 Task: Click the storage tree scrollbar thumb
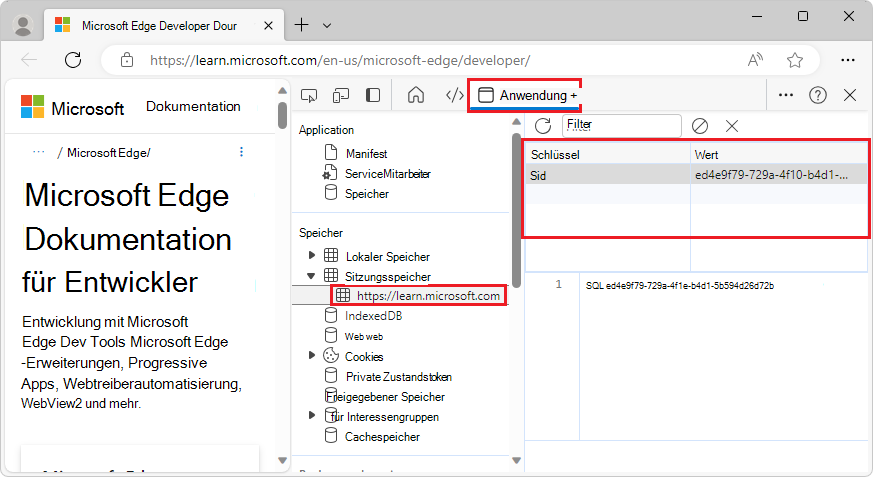pos(516,210)
